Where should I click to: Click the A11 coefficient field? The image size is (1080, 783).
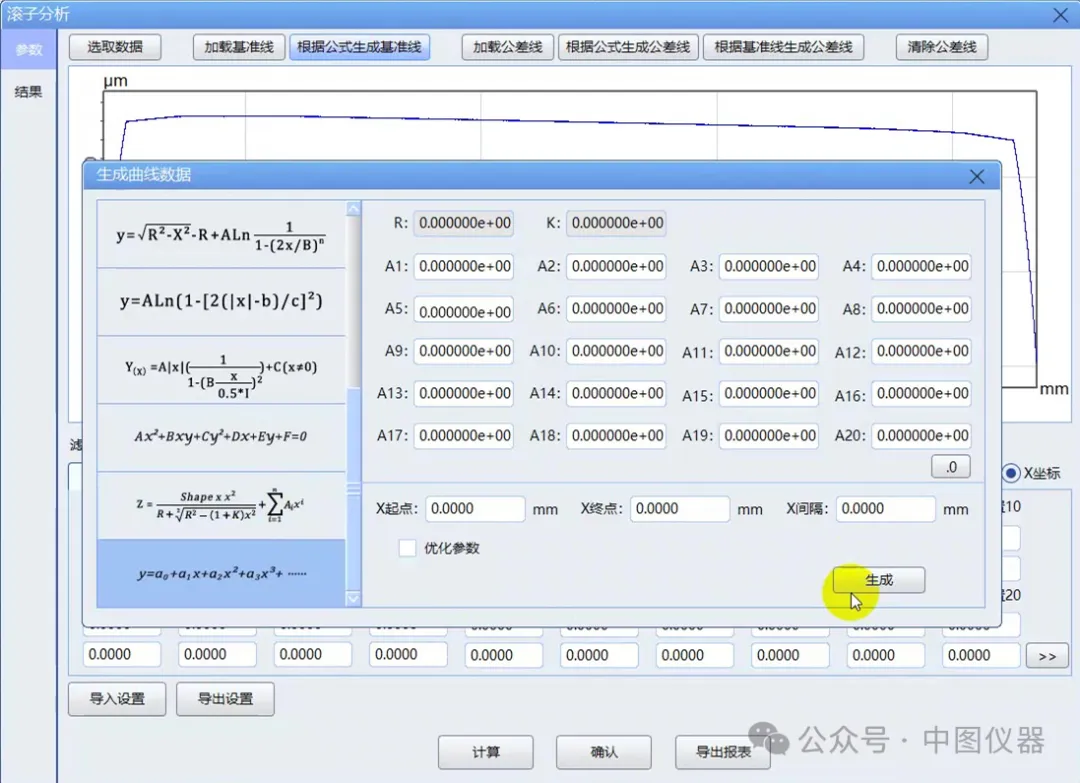[x=769, y=351]
